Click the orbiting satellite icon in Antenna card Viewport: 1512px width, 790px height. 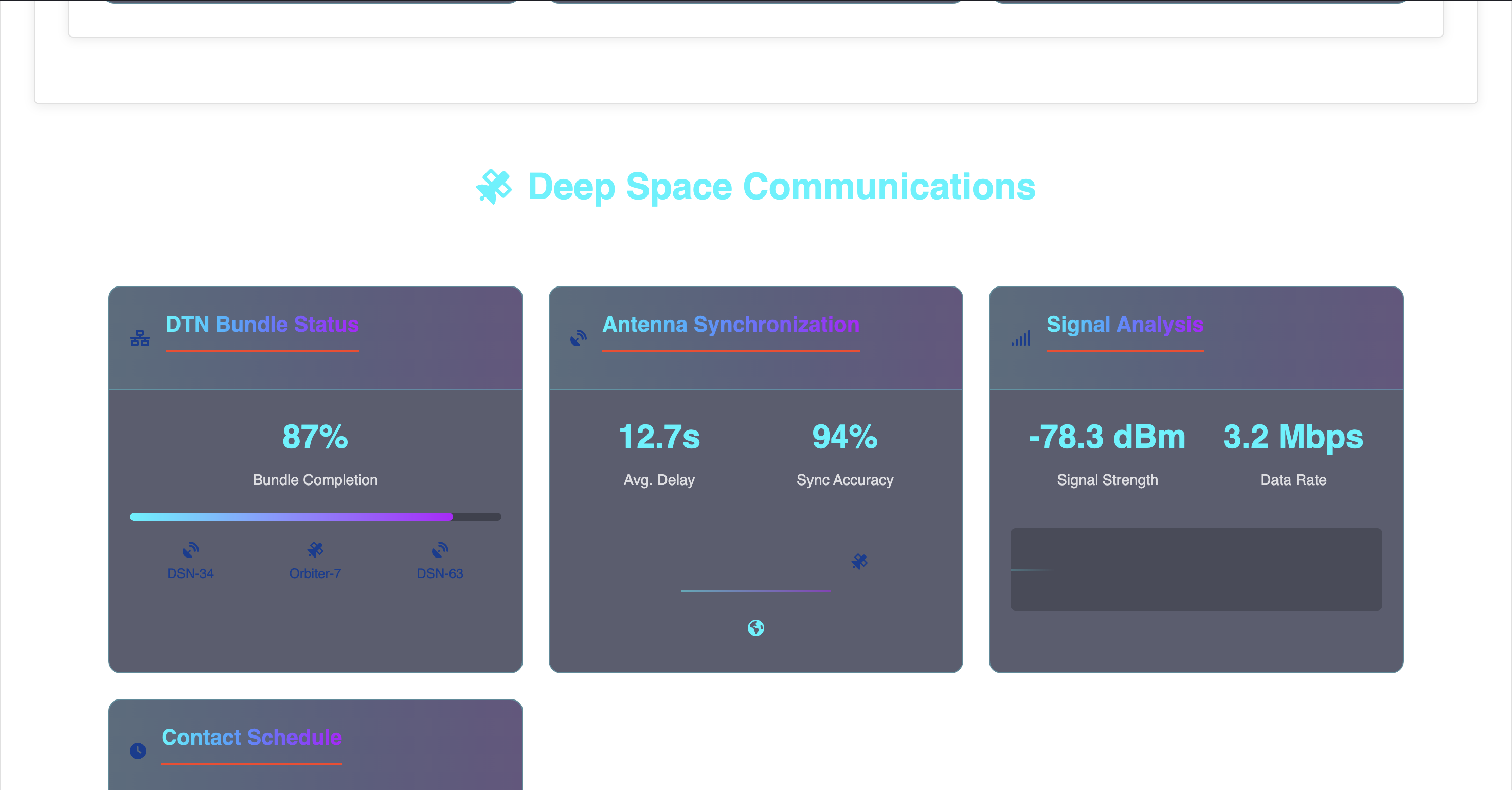pos(859,562)
